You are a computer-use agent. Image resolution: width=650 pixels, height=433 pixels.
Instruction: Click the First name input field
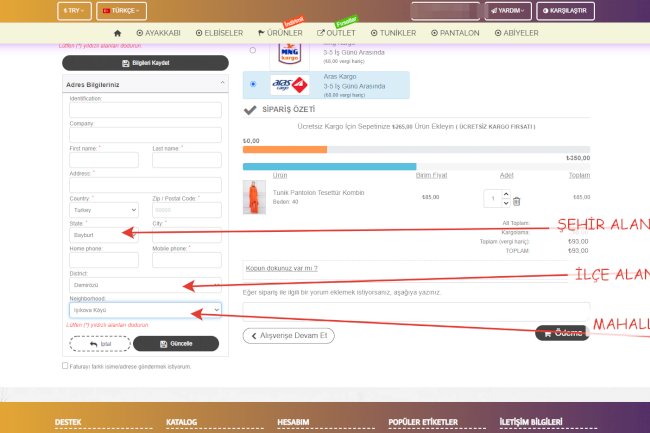pos(104,160)
